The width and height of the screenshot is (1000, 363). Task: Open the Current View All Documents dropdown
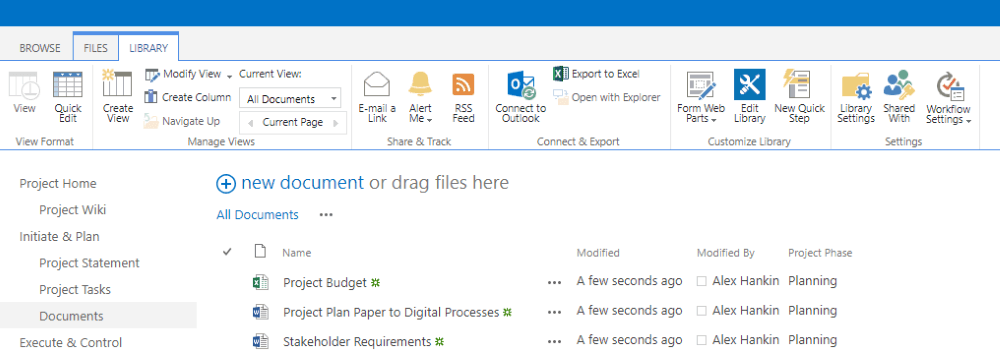tap(290, 99)
